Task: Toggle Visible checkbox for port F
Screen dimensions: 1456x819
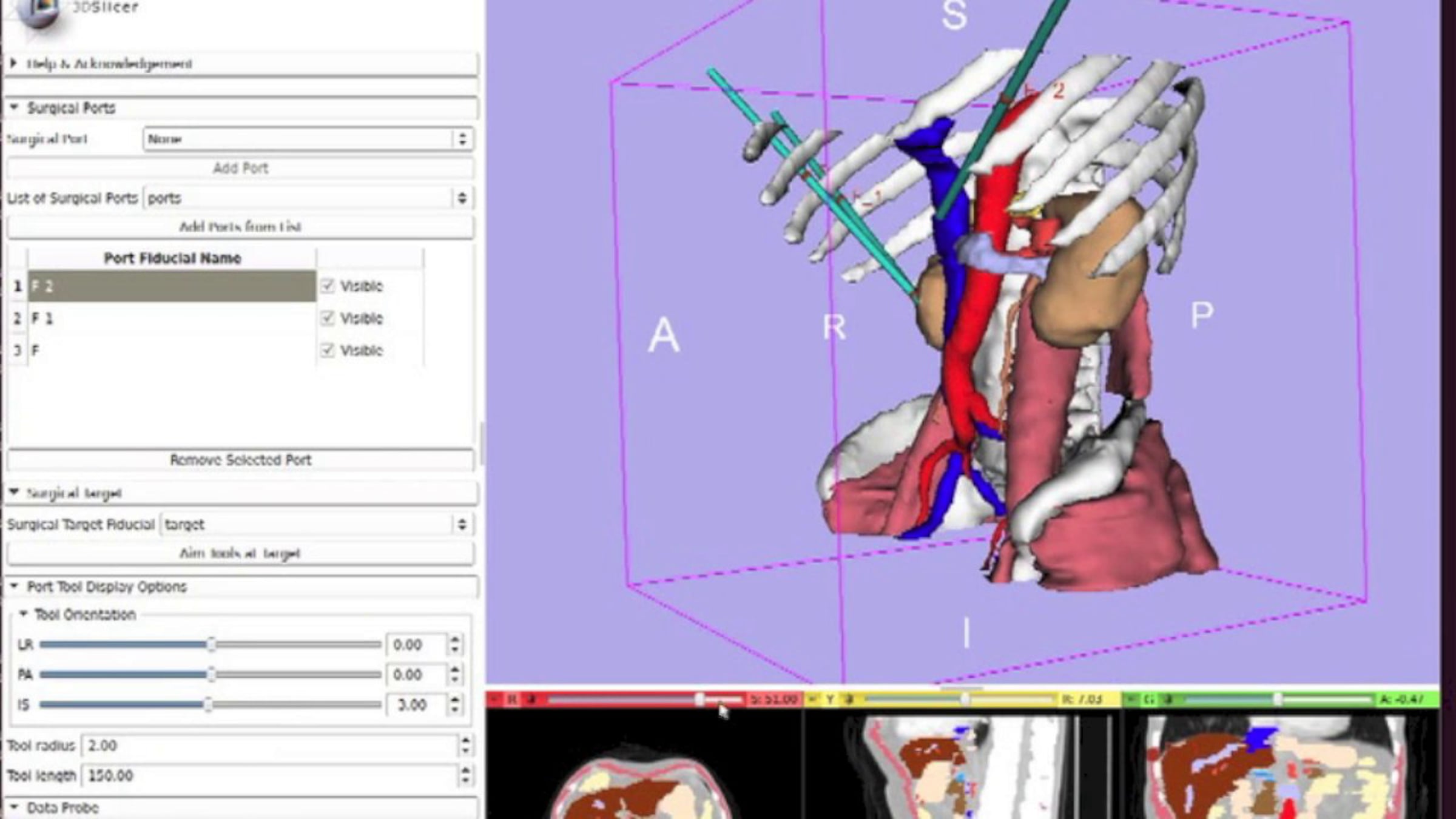Action: 328,350
